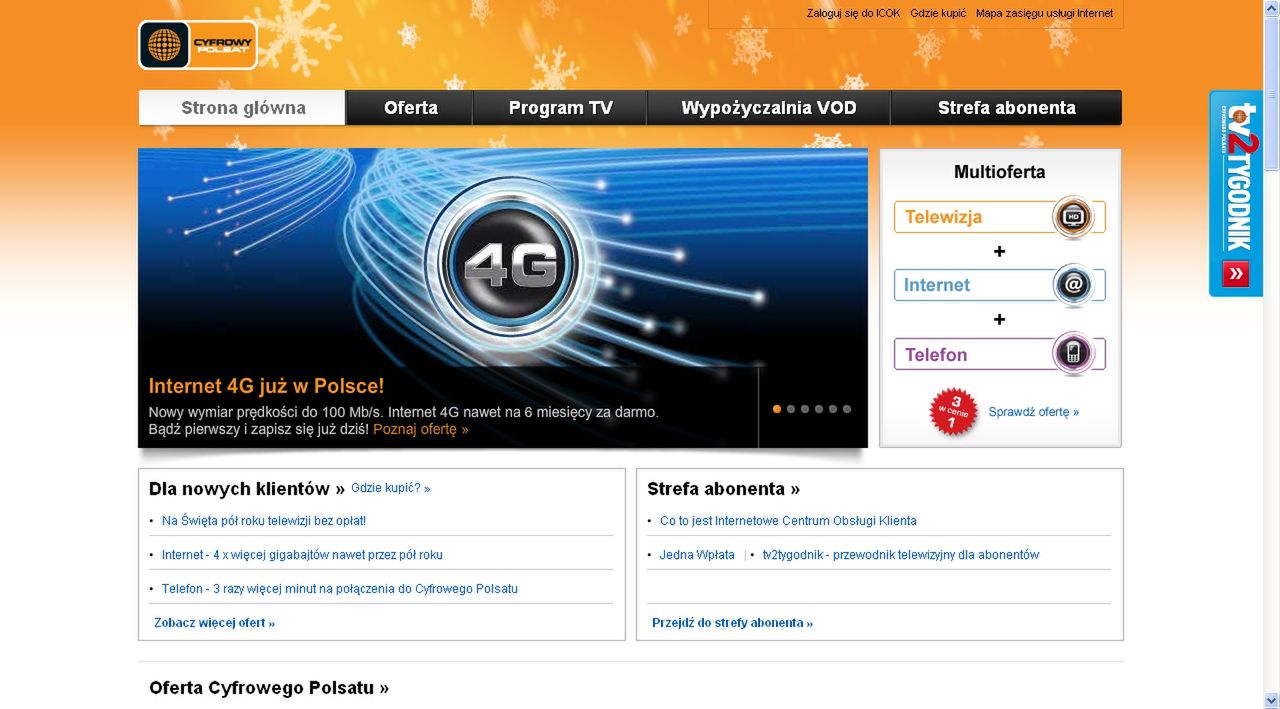Image resolution: width=1280 pixels, height=709 pixels.
Task: Click the Zobacz więcej ofert link
Action: click(214, 623)
